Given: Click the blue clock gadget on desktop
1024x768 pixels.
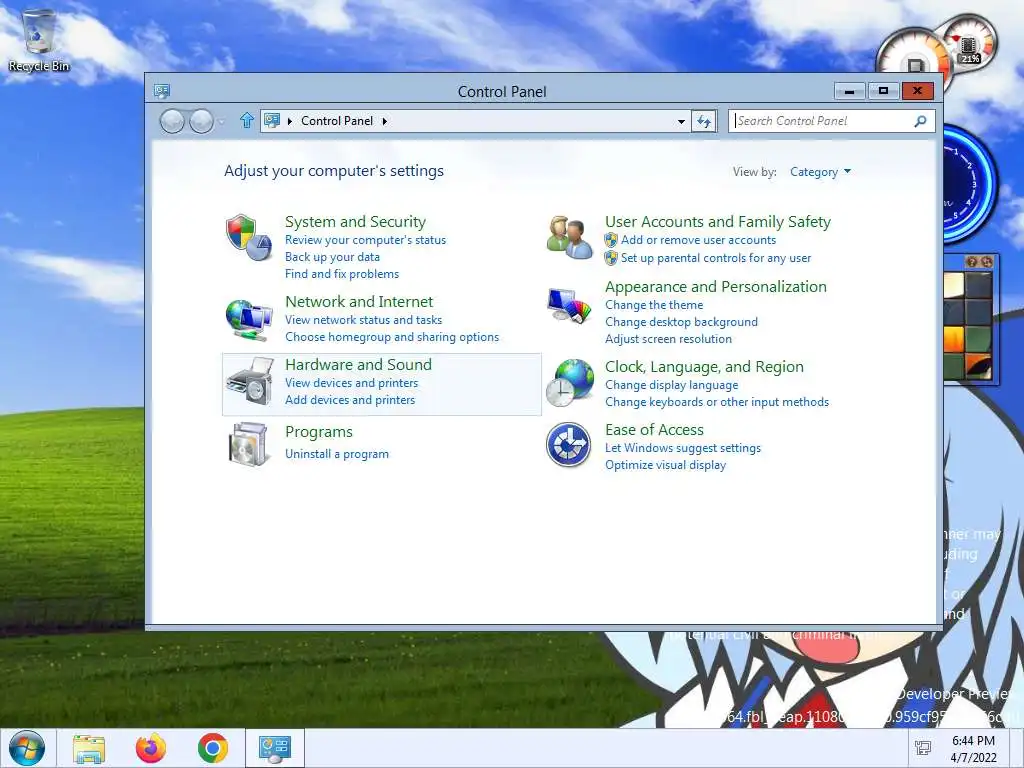Looking at the screenshot, I should (x=969, y=184).
